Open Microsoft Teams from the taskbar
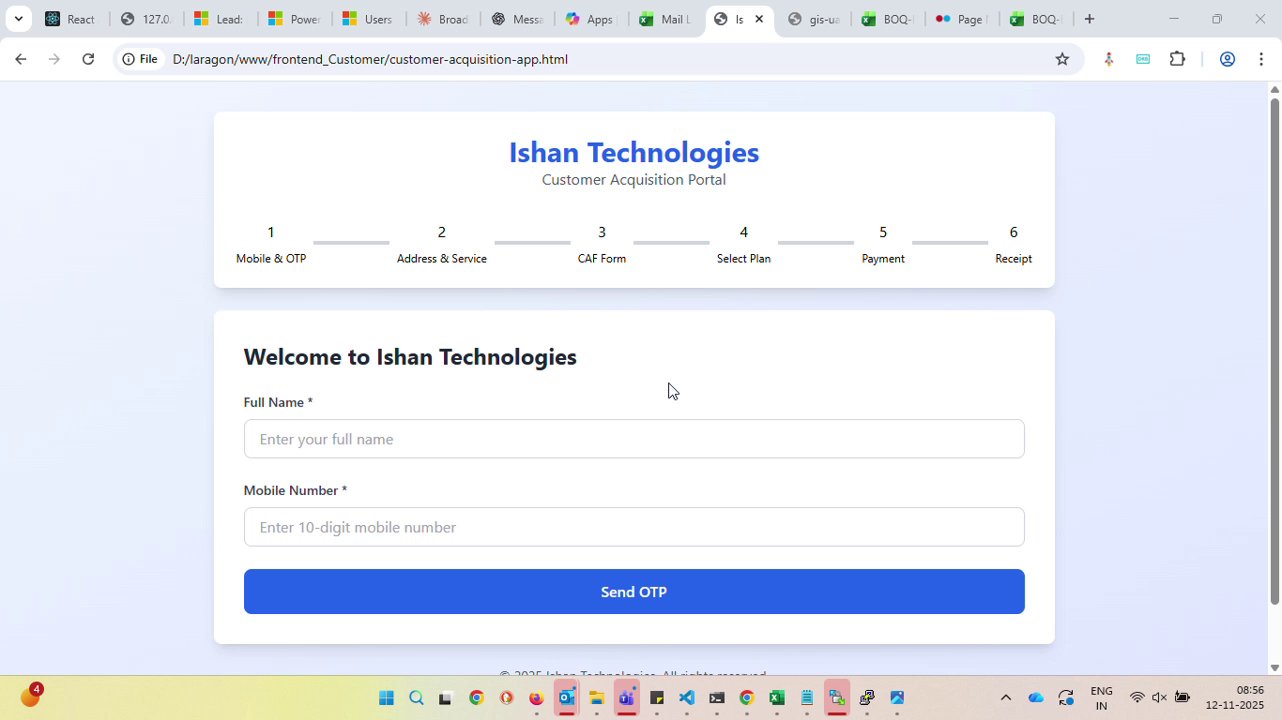Viewport: 1282px width, 720px height. click(x=626, y=698)
